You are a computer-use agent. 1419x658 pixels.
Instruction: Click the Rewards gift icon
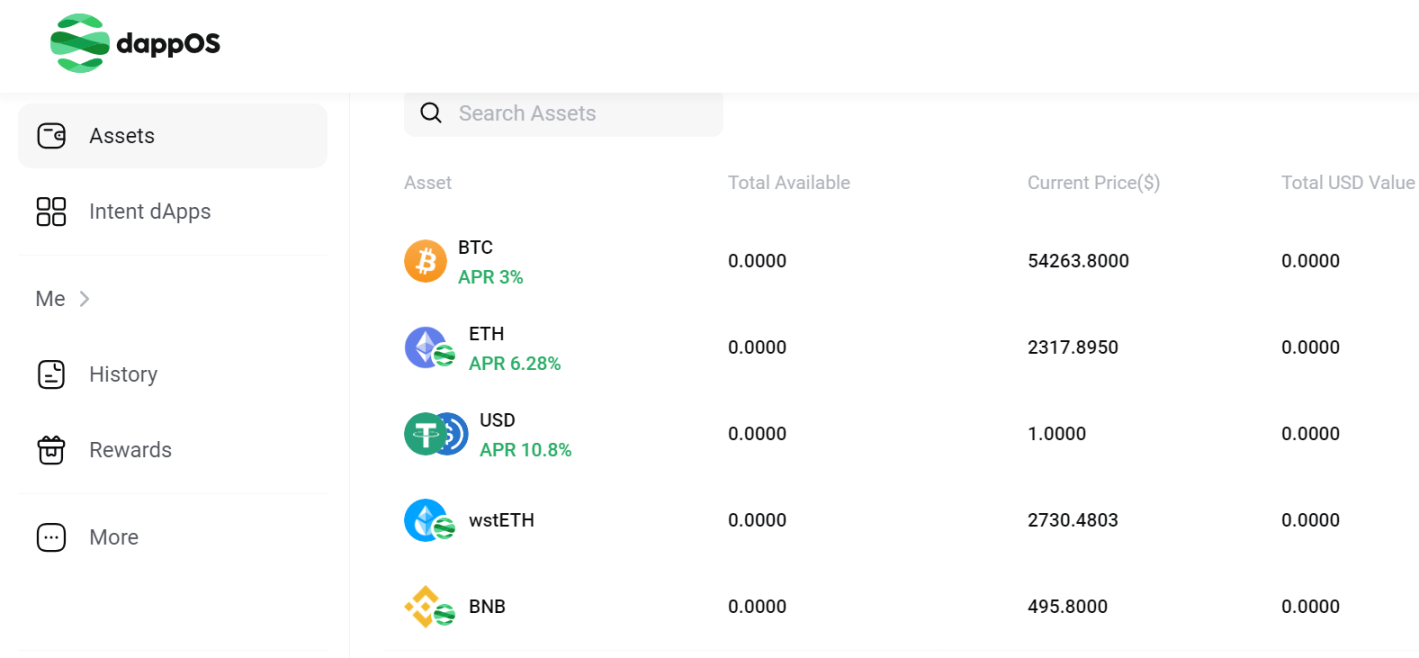(50, 449)
